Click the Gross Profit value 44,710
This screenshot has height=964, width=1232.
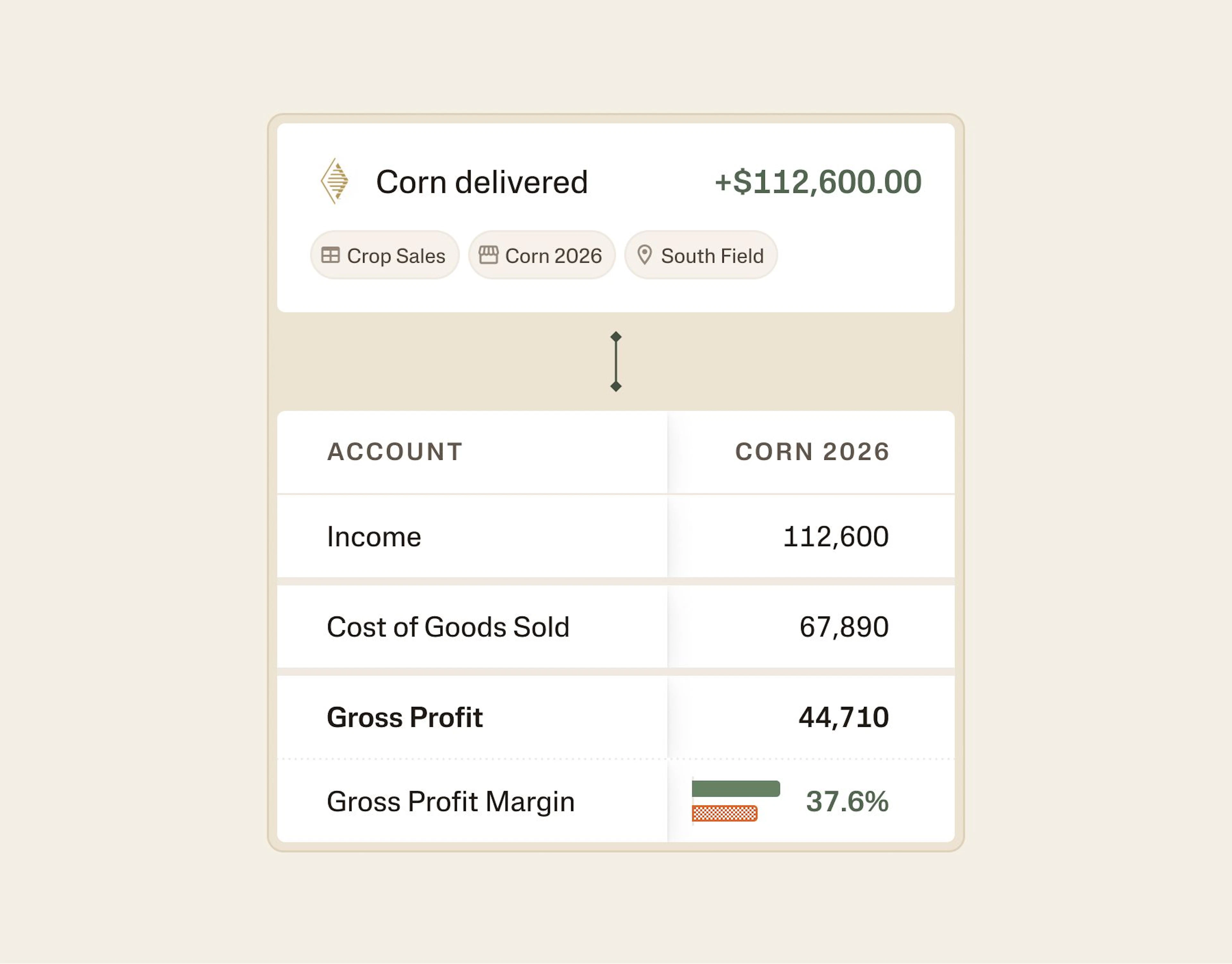pos(844,717)
